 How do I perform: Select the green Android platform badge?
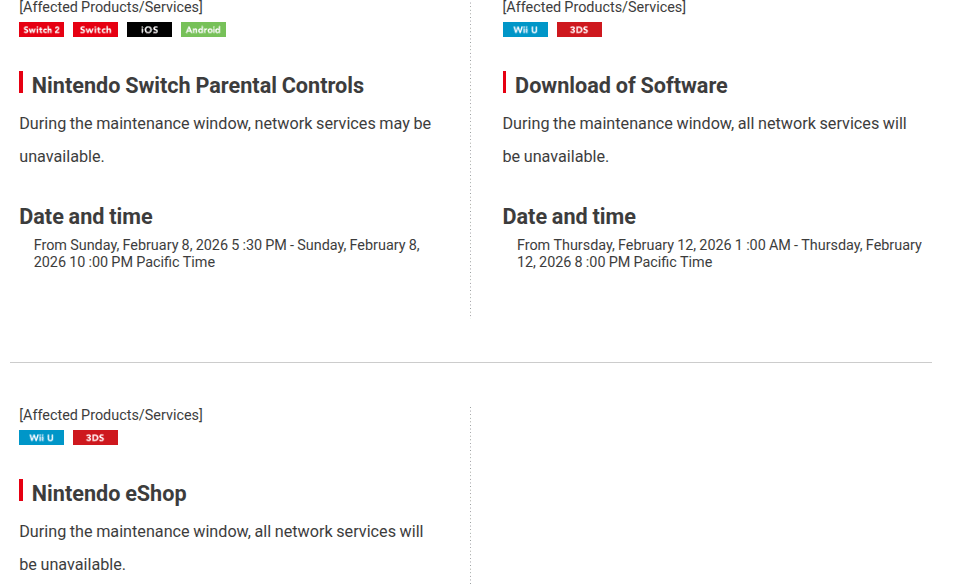click(x=203, y=30)
